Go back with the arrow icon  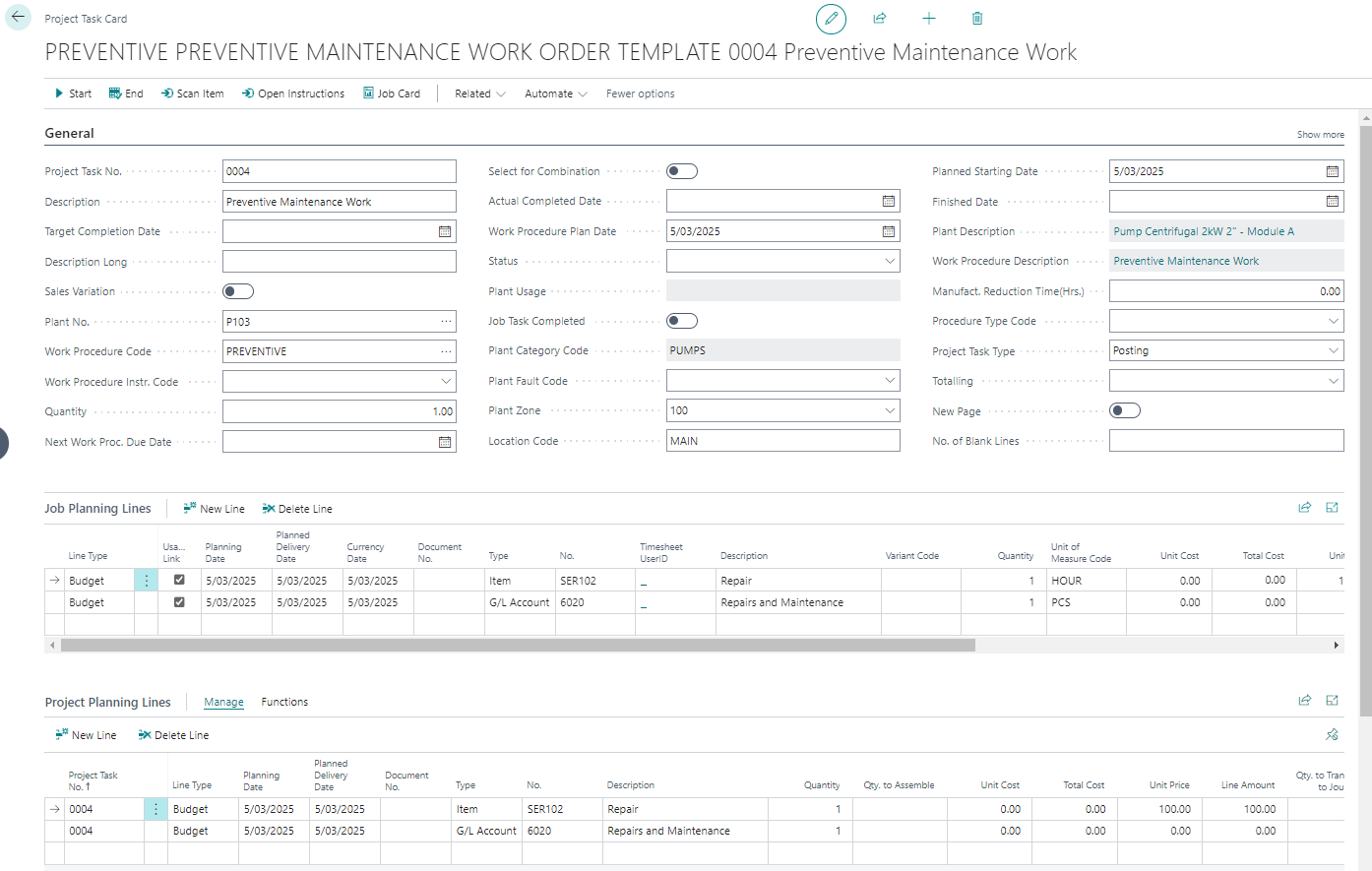18,18
